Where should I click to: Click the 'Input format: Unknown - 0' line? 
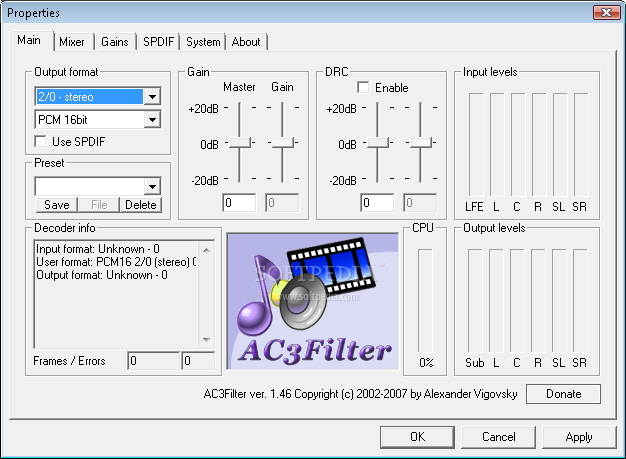coord(98,249)
